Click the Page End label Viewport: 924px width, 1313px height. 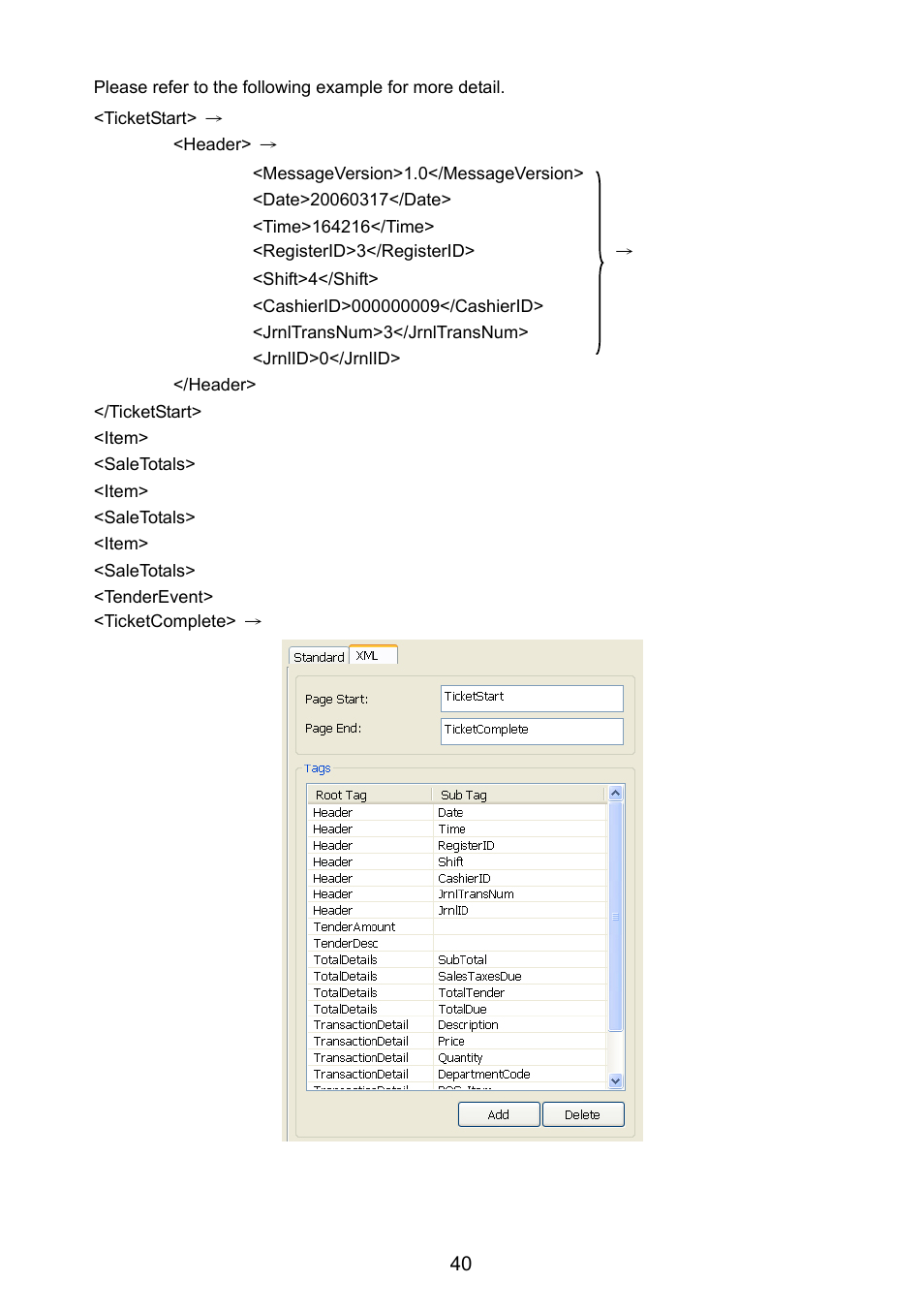(333, 729)
